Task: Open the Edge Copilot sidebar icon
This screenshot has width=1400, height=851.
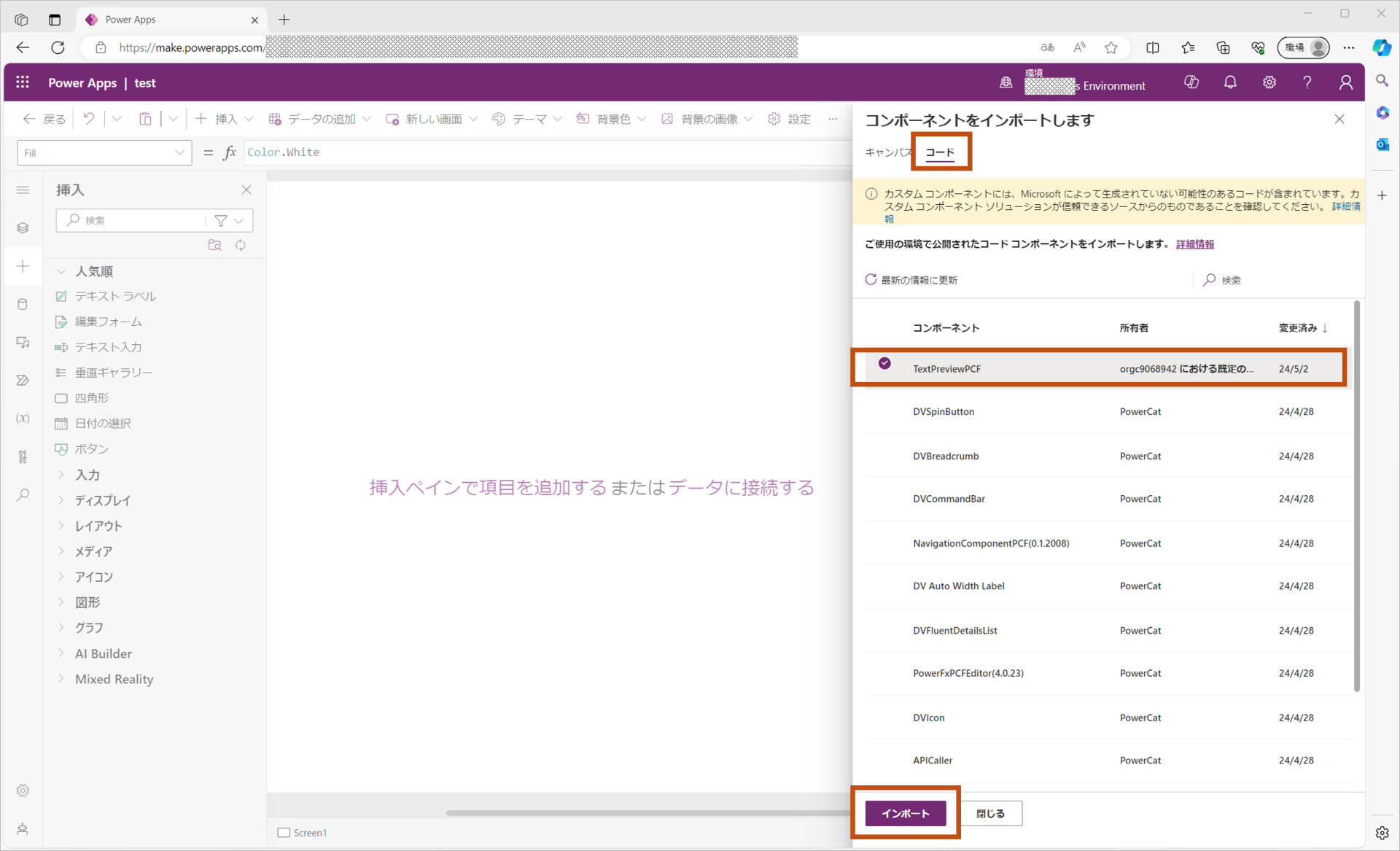Action: coord(1382,47)
